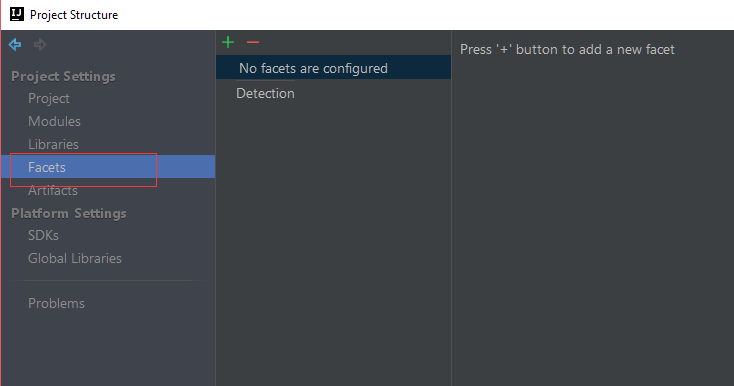
Task: Go to Libraries in Project Settings
Action: coord(53,144)
